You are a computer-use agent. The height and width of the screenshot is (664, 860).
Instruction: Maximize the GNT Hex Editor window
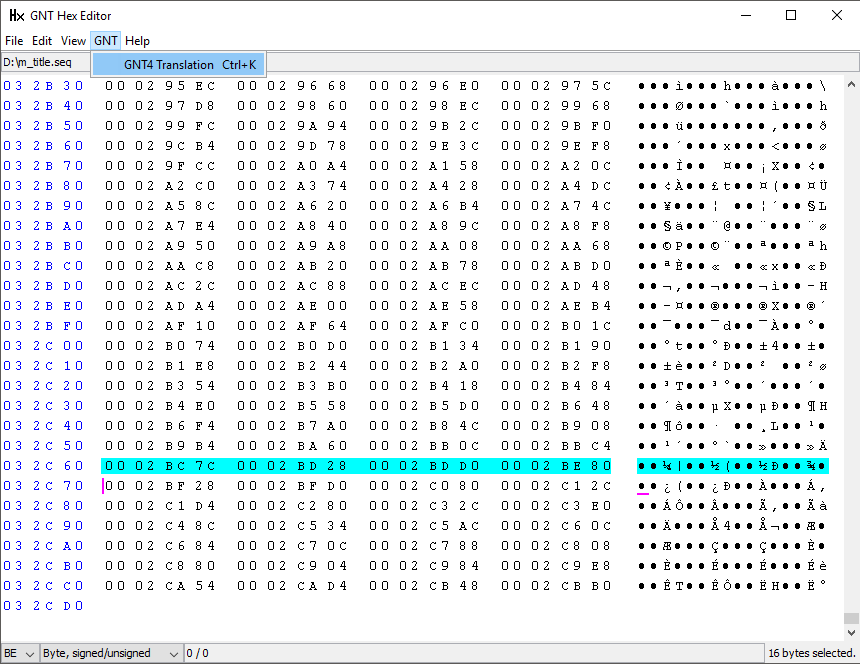click(x=791, y=15)
